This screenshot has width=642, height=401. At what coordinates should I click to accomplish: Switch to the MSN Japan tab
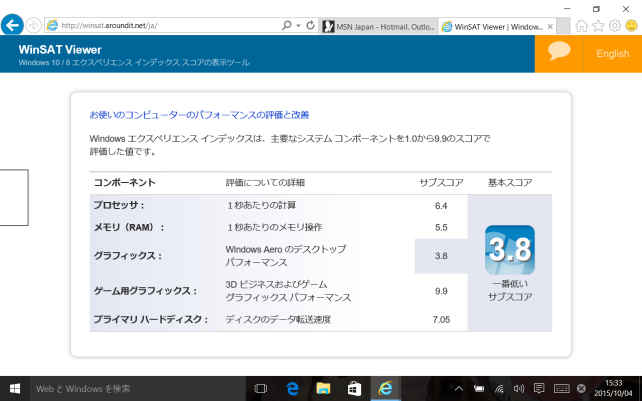[x=379, y=27]
